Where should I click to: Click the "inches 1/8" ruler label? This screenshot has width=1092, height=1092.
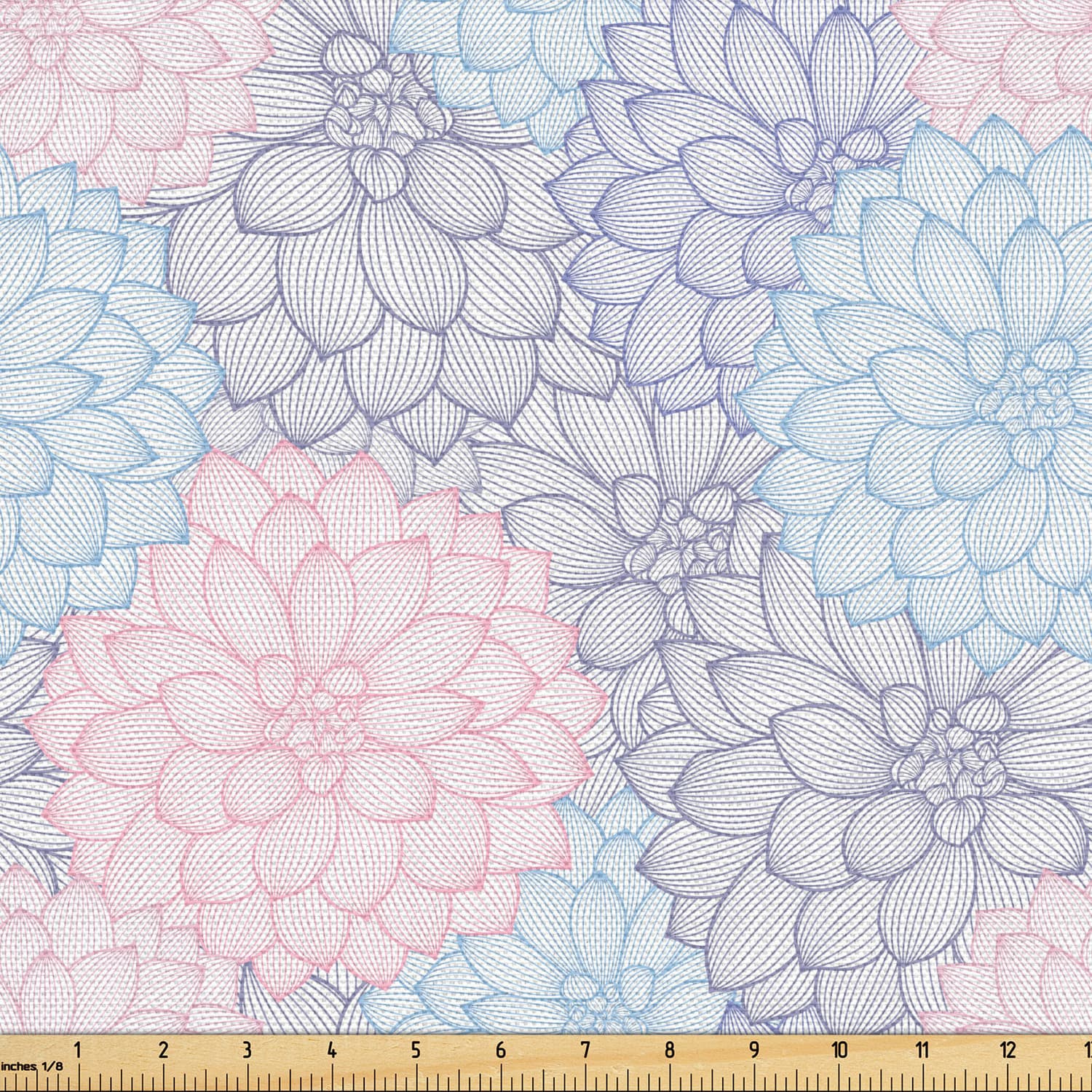pyautogui.click(x=31, y=1066)
